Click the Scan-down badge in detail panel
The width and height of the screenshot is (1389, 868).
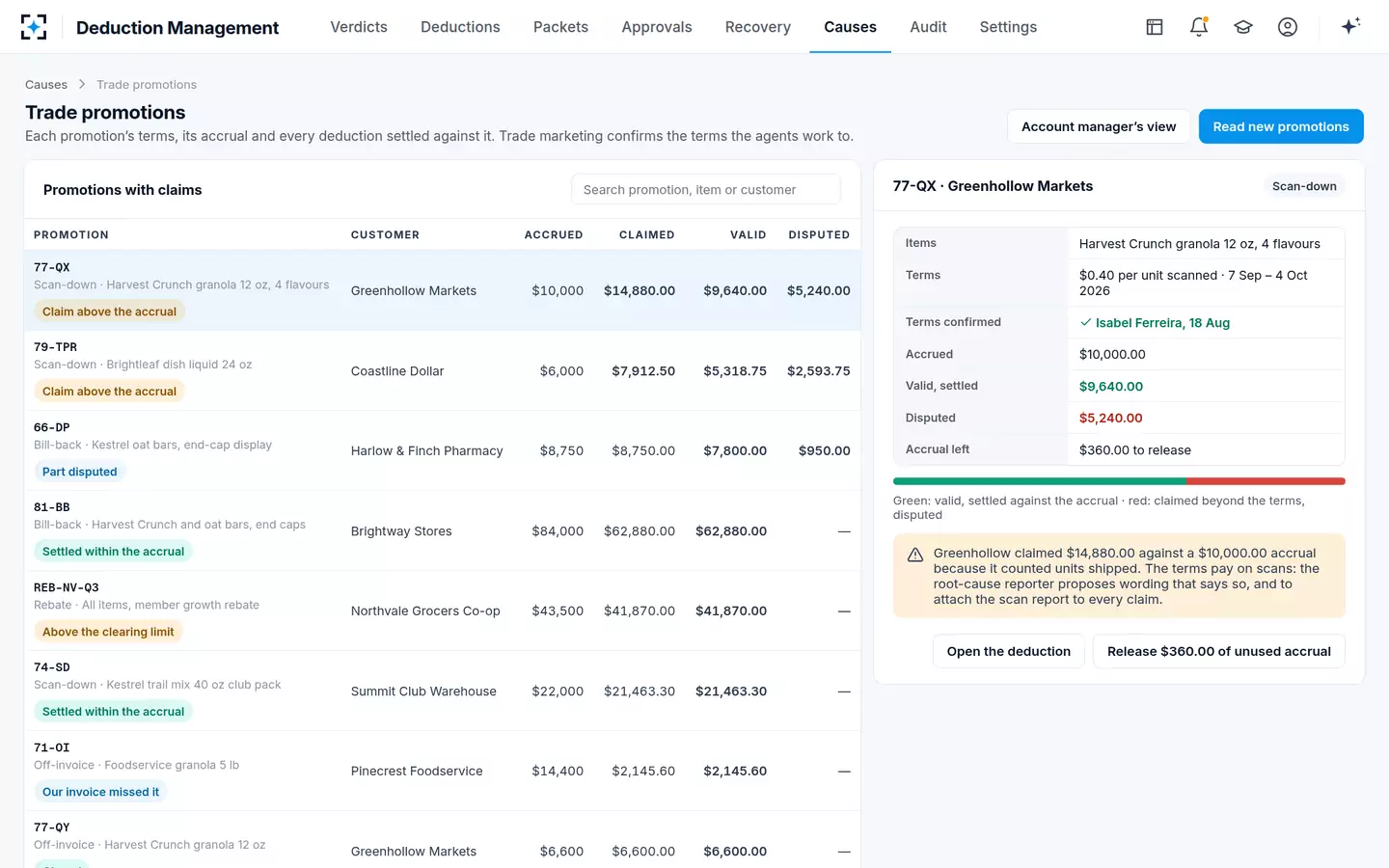click(1304, 186)
